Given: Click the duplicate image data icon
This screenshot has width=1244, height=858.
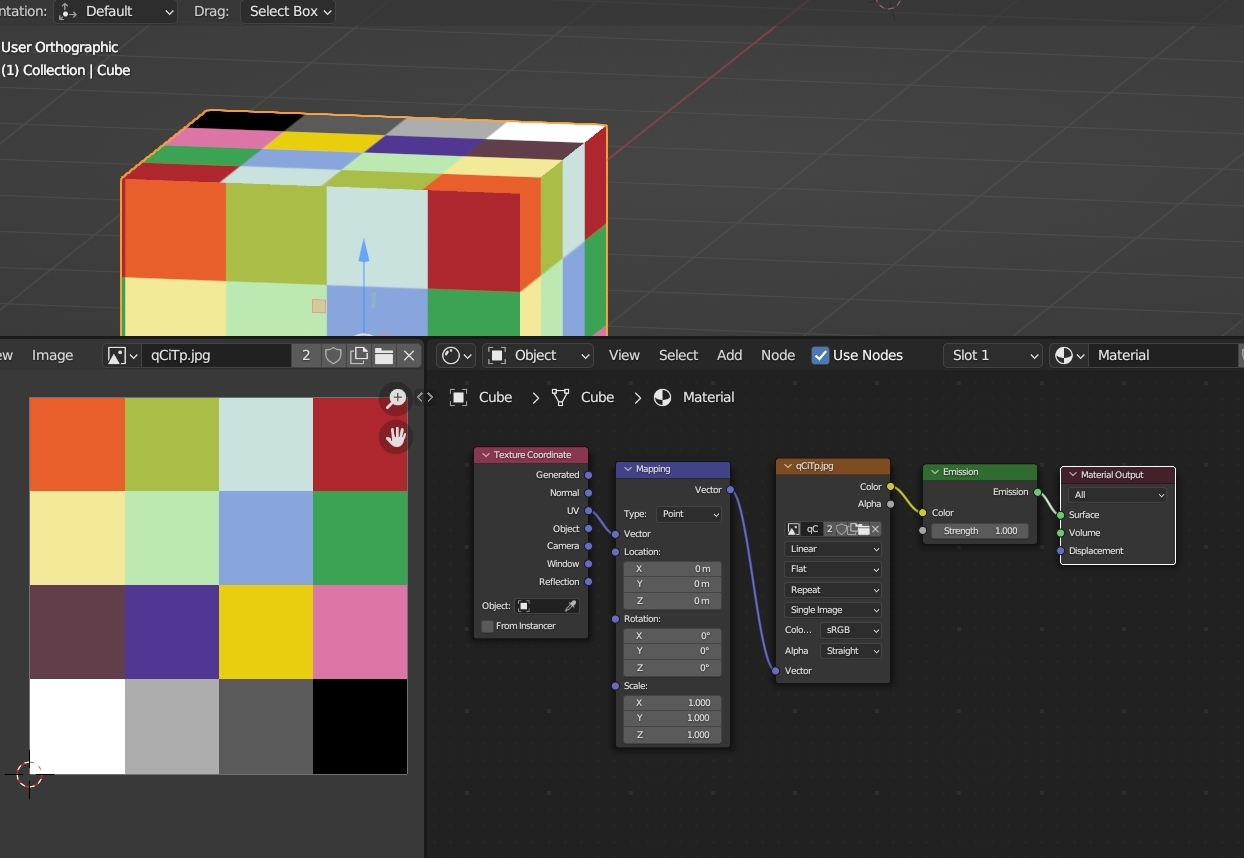Looking at the screenshot, I should point(358,355).
